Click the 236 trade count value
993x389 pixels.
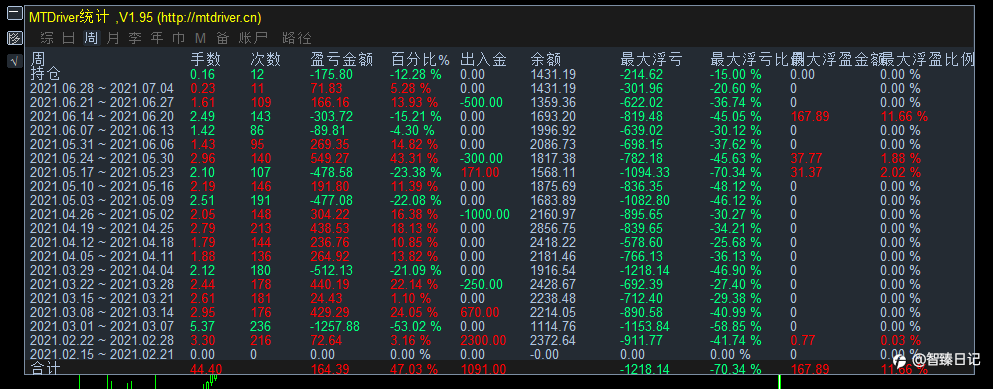click(260, 325)
